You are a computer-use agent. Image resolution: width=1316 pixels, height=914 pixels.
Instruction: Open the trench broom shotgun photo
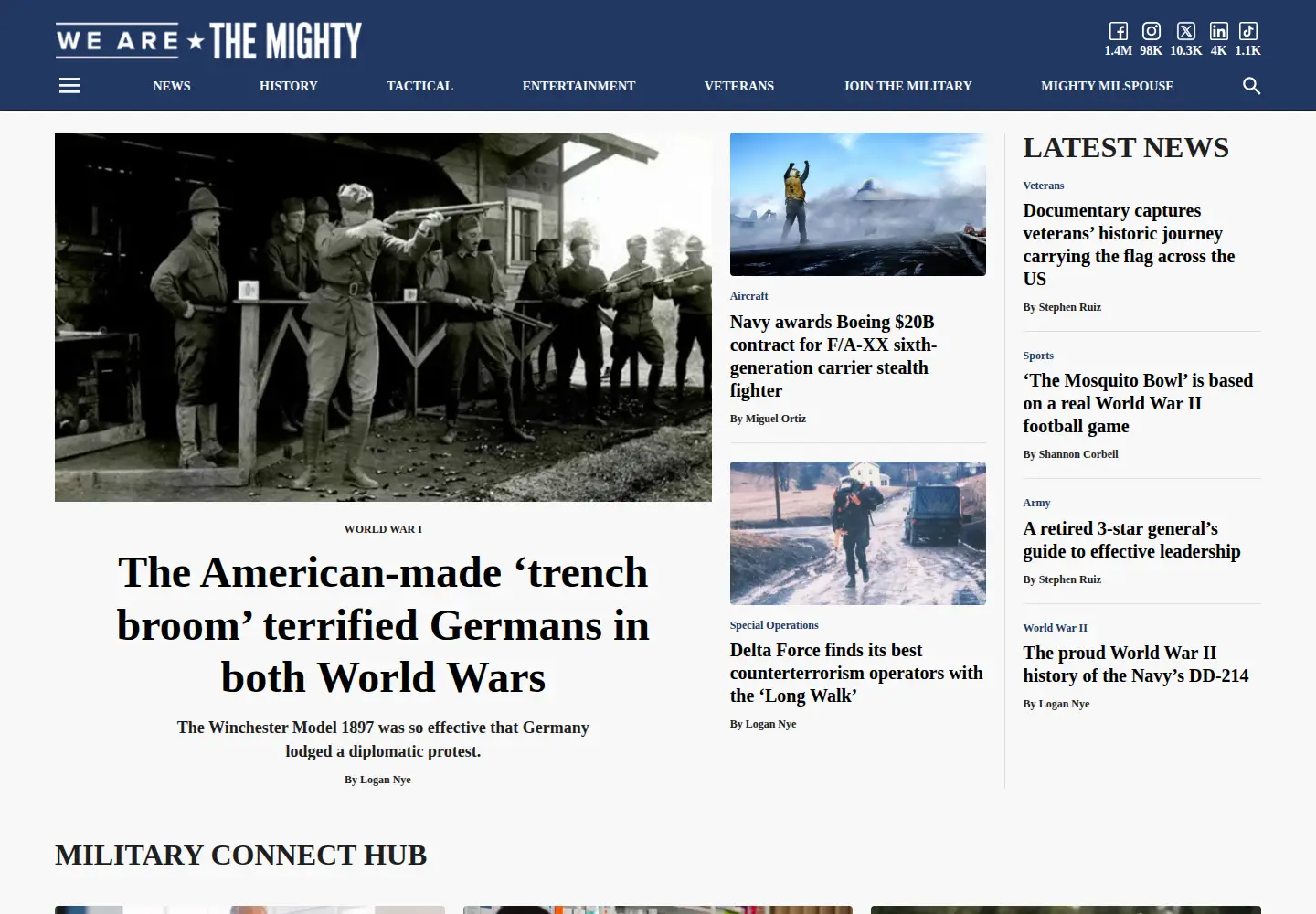click(383, 317)
